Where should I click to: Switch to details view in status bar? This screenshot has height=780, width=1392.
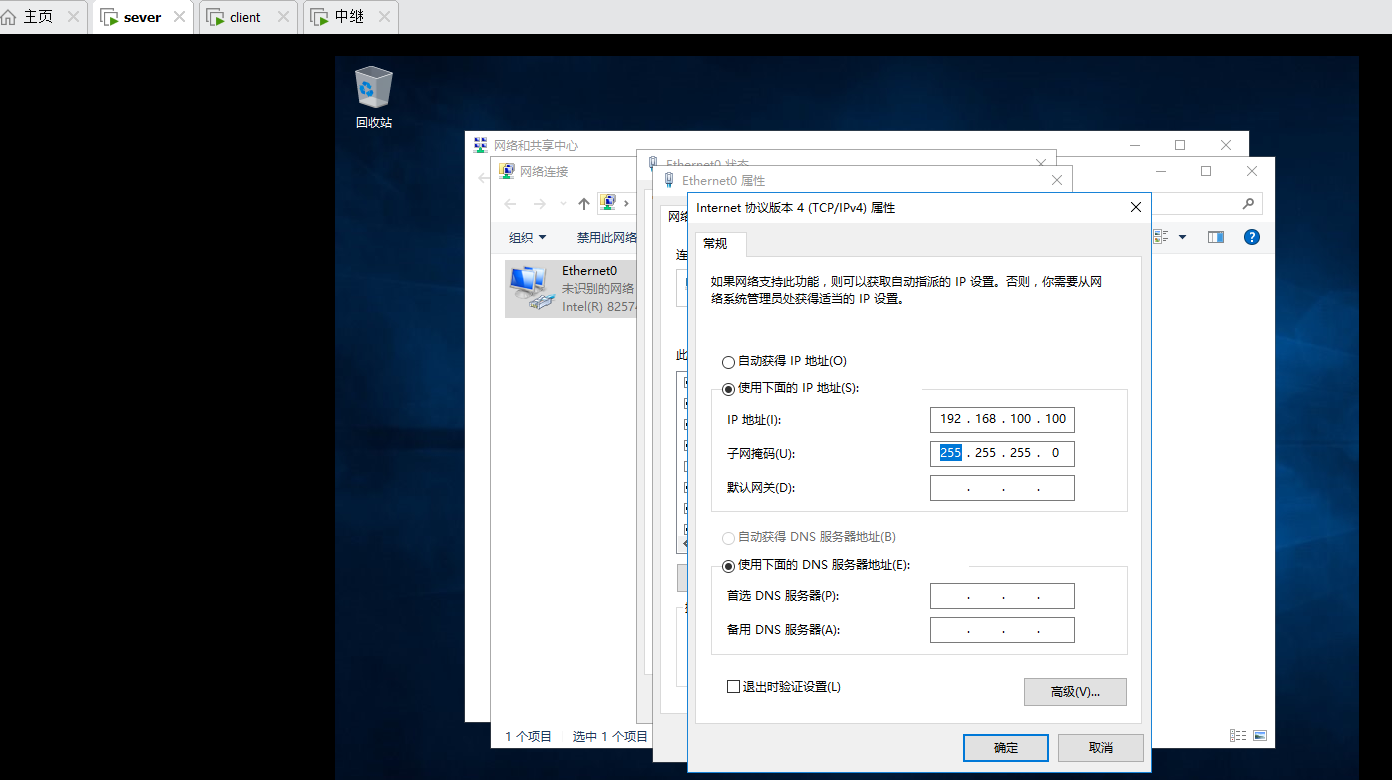[1238, 735]
